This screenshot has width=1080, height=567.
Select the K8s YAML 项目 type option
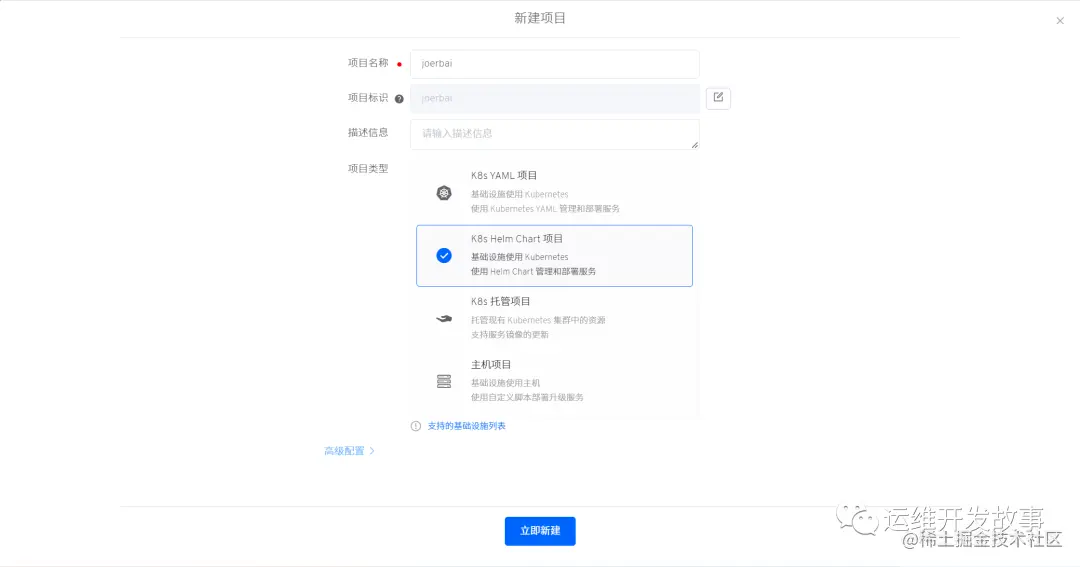tap(554, 192)
